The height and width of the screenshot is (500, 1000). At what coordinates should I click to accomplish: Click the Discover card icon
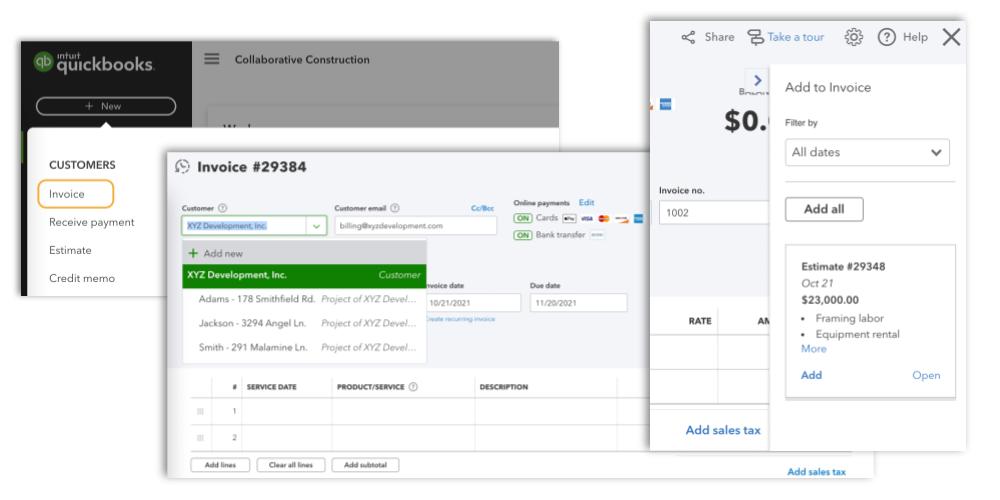pyautogui.click(x=622, y=218)
